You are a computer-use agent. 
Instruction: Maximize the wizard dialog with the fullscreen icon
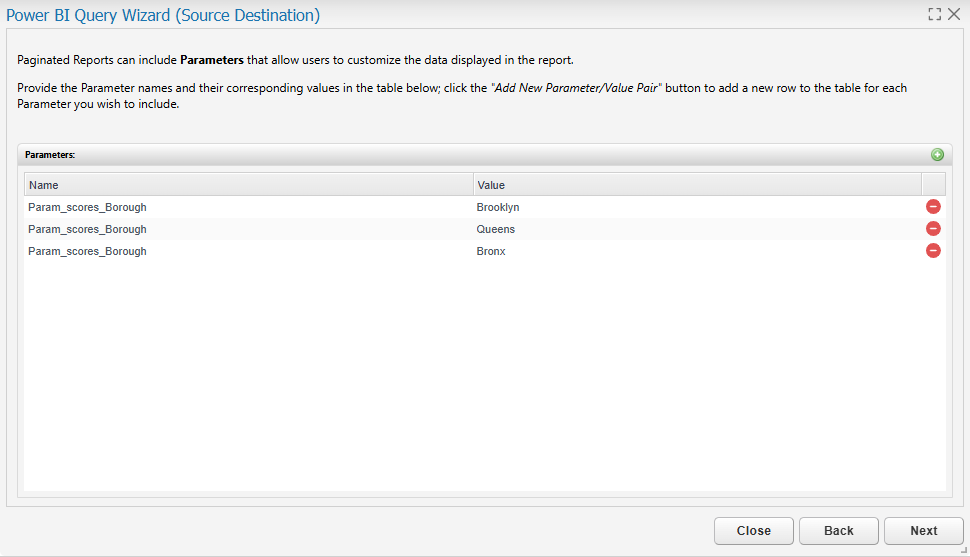934,14
